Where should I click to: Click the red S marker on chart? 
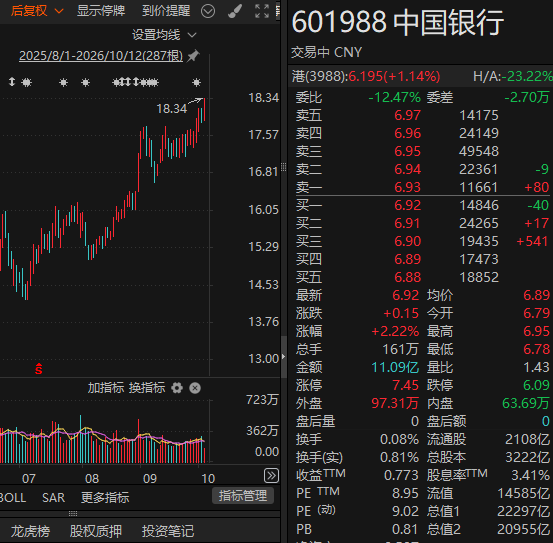(x=38, y=369)
